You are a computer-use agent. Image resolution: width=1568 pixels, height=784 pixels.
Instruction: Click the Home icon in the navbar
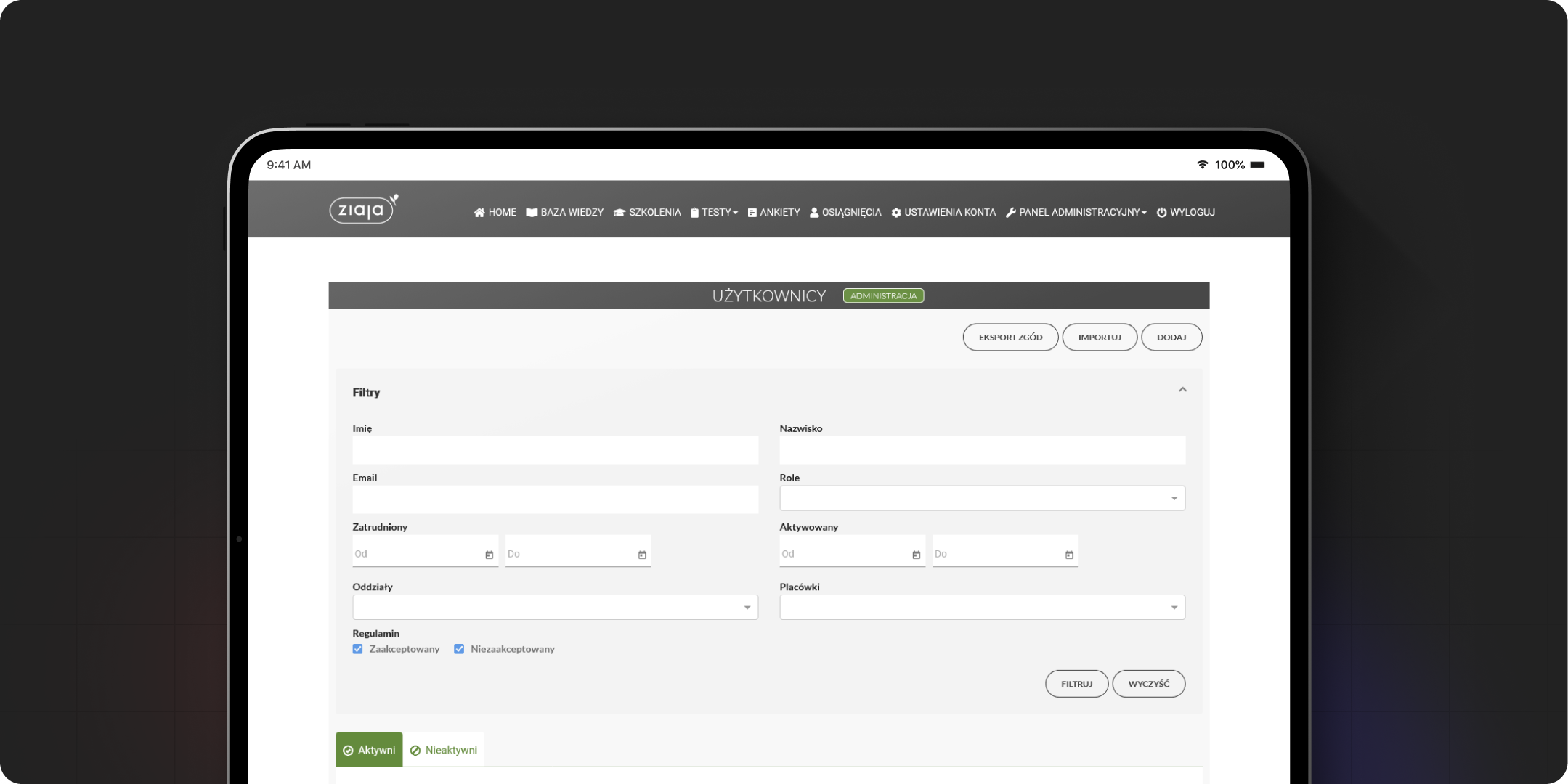point(479,212)
